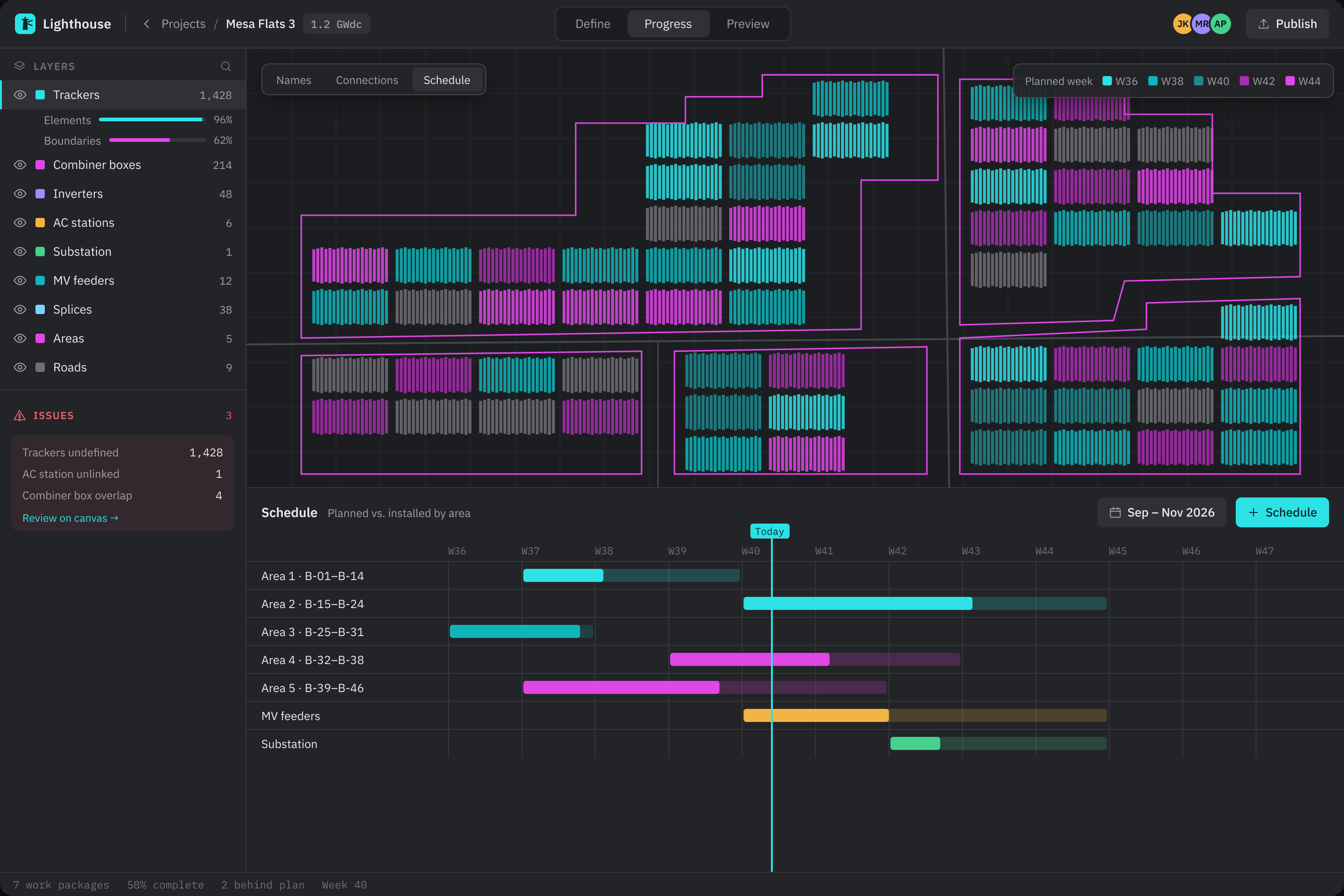Click the Publish button

(x=1287, y=24)
